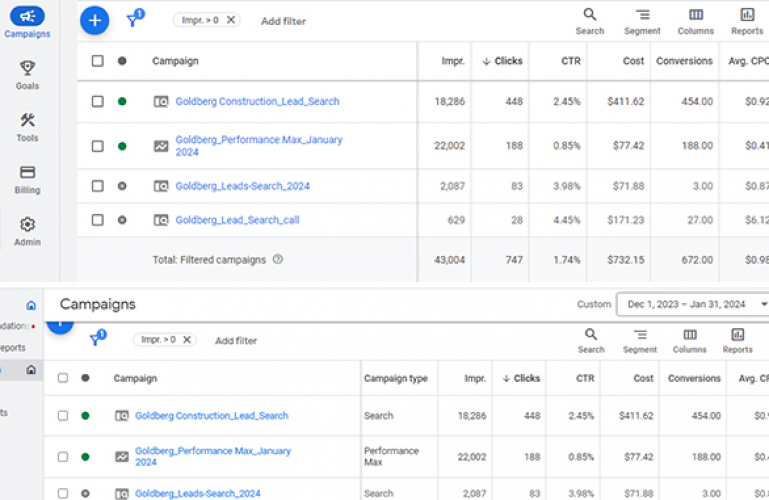Screen dimensions: 769x500
Task: Click paused status dot for Goldberg_Lead_Search_call
Action: (x=122, y=220)
